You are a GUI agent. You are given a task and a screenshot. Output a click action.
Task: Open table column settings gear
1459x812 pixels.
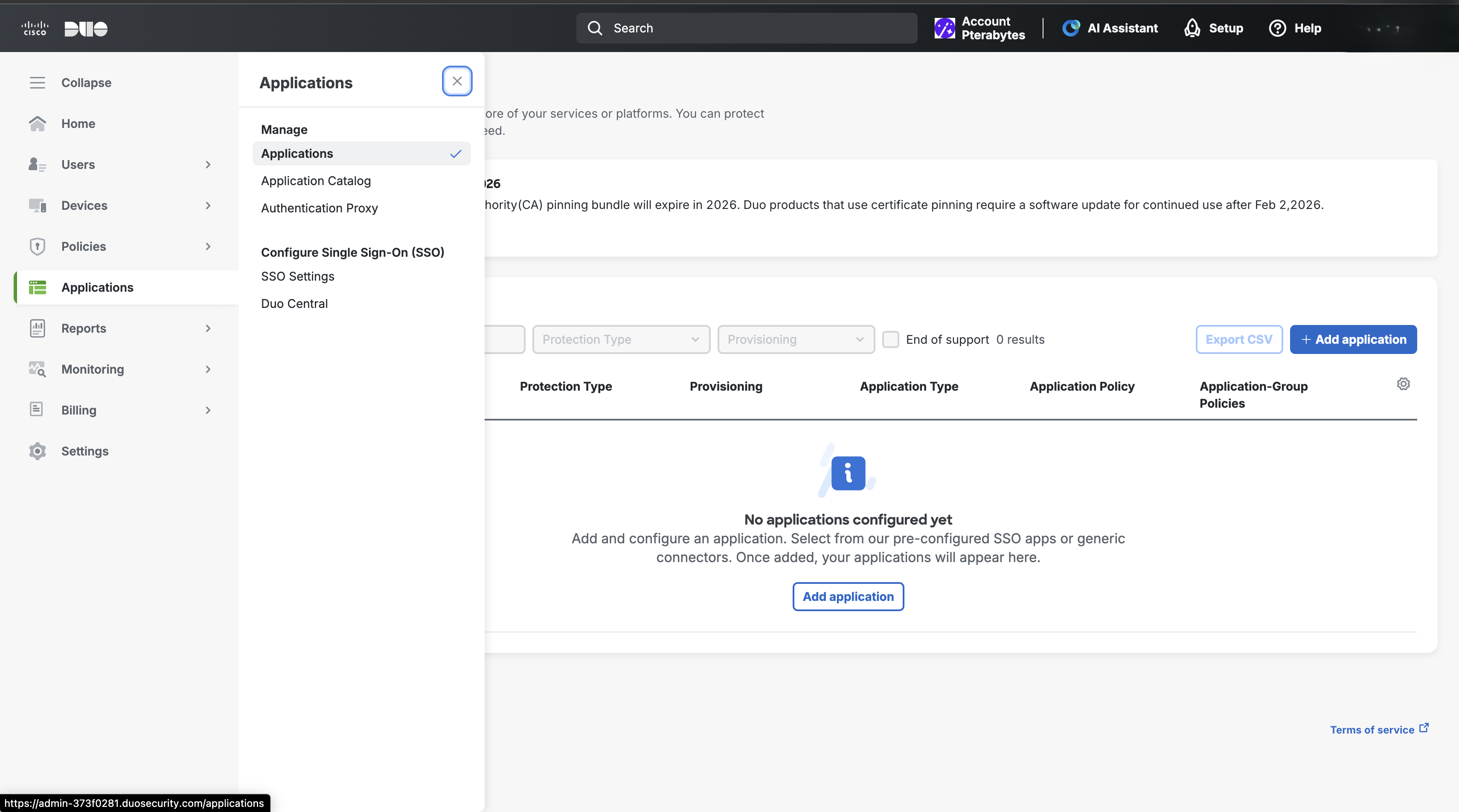[x=1403, y=384]
